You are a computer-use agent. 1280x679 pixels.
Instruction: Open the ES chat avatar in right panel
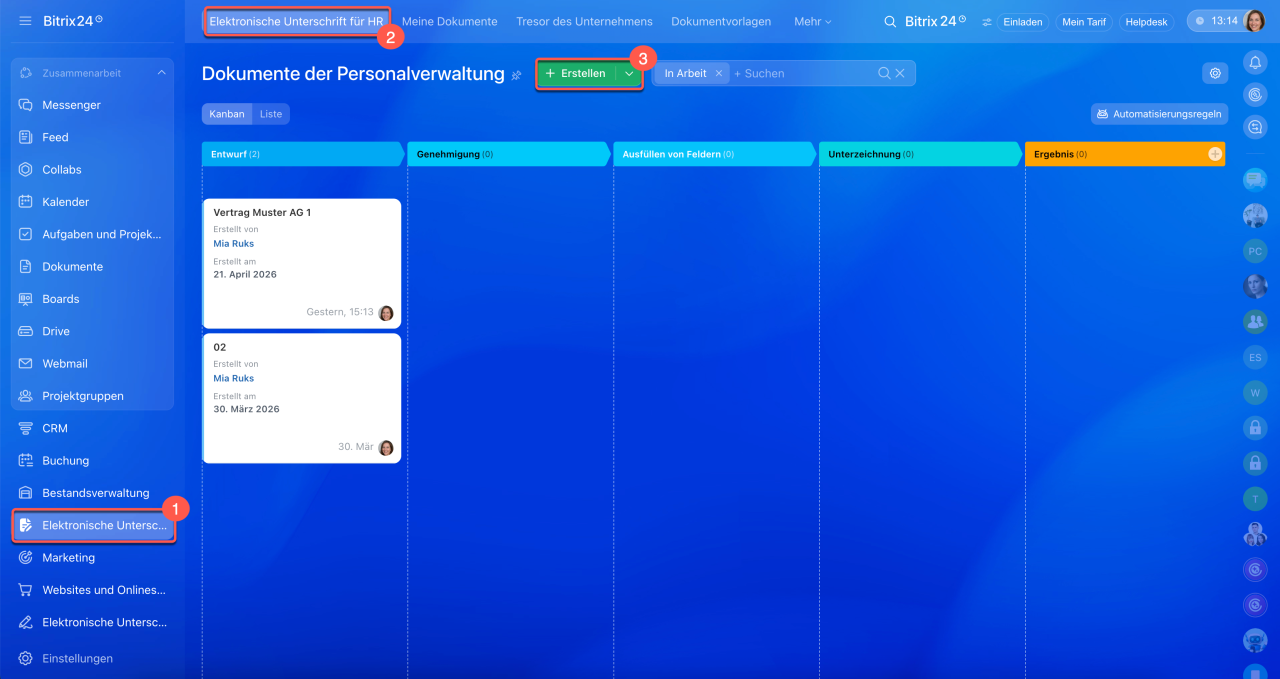coord(1255,357)
